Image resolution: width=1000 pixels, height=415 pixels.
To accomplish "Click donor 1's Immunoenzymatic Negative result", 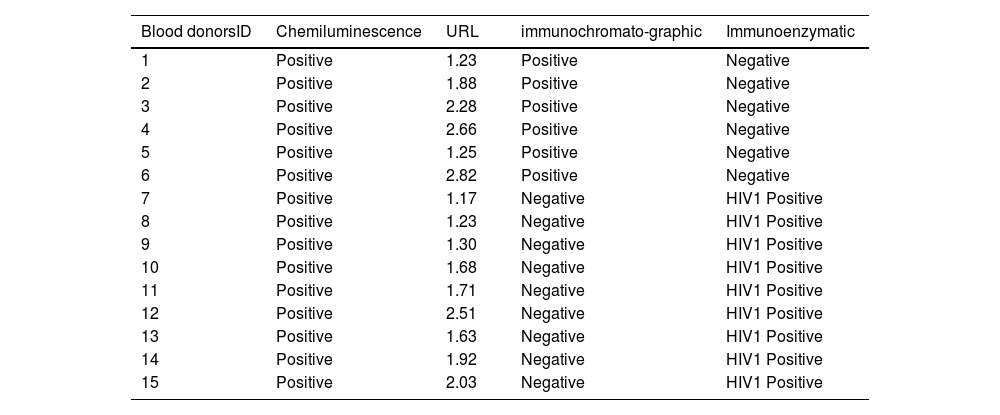I will (757, 60).
